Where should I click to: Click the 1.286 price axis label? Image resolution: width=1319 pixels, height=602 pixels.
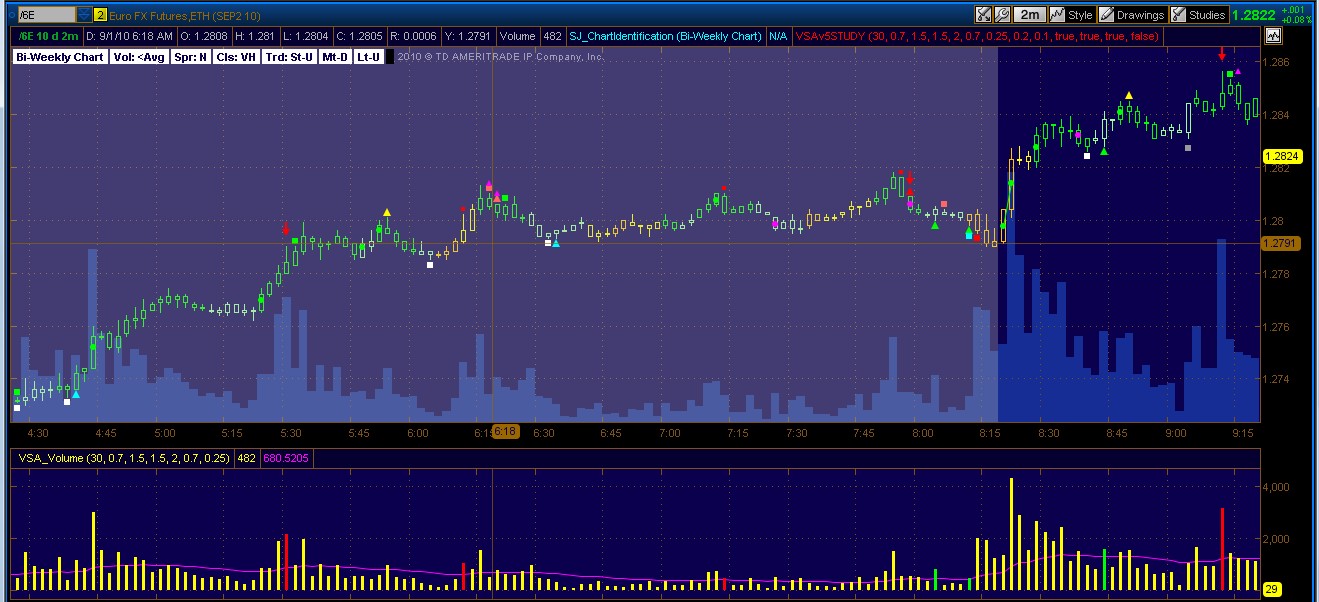(x=1277, y=62)
